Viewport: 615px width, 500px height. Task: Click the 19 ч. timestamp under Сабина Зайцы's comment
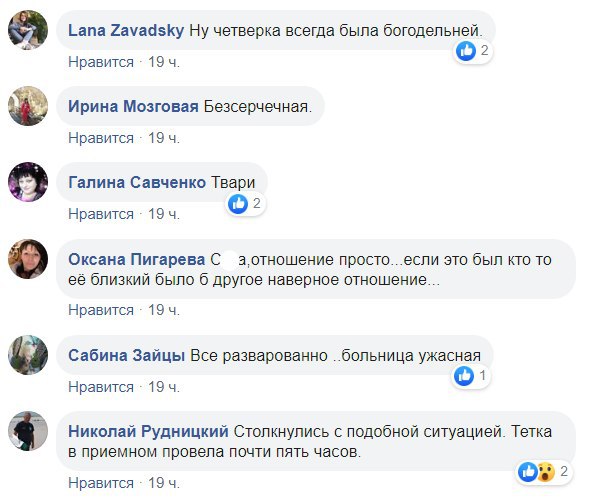click(x=164, y=386)
